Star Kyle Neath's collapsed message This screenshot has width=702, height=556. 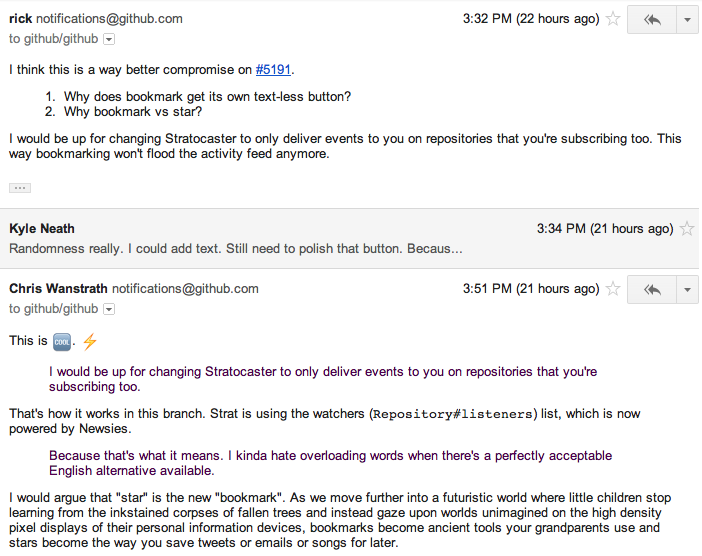pos(686,229)
